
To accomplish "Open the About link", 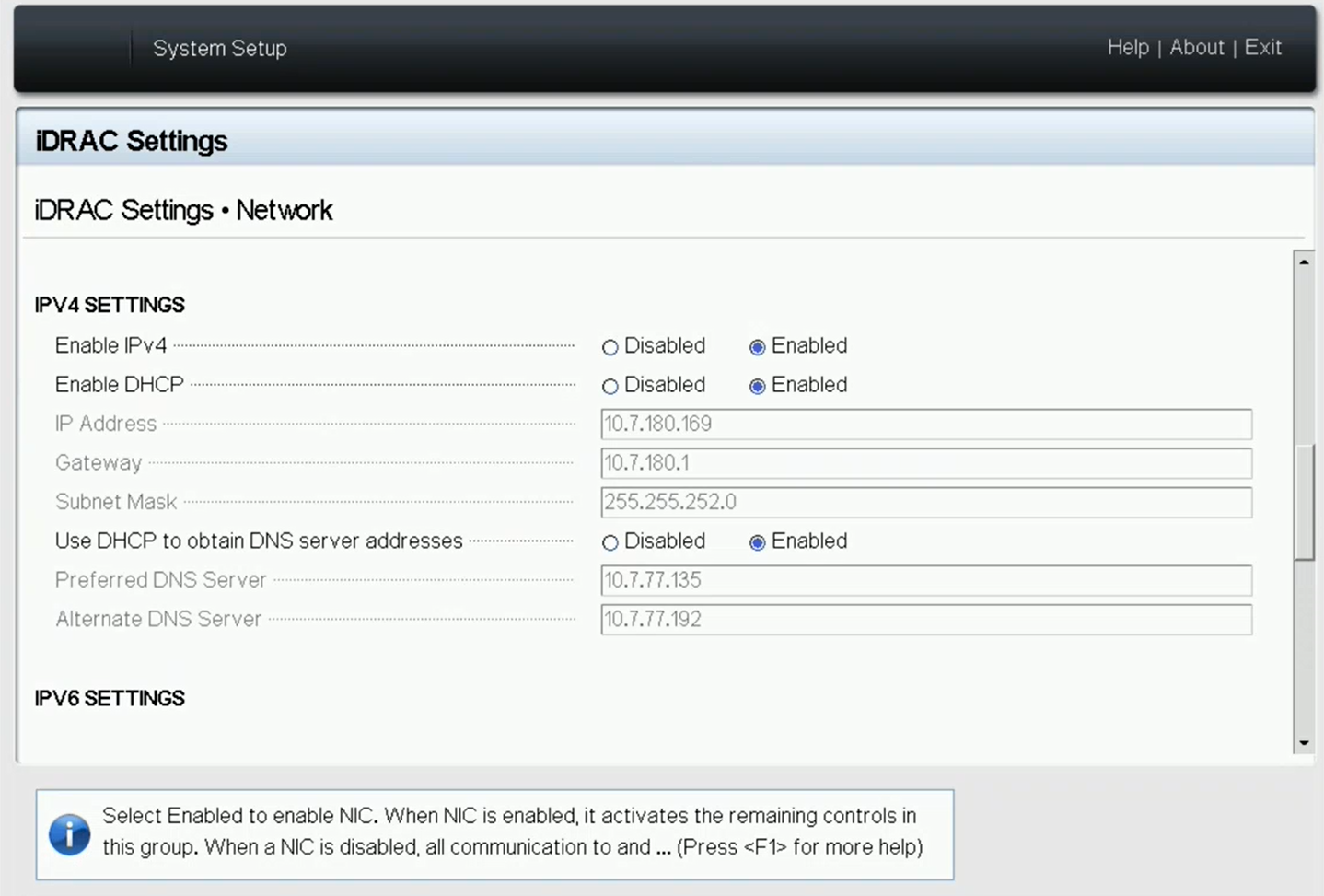I will [1196, 48].
